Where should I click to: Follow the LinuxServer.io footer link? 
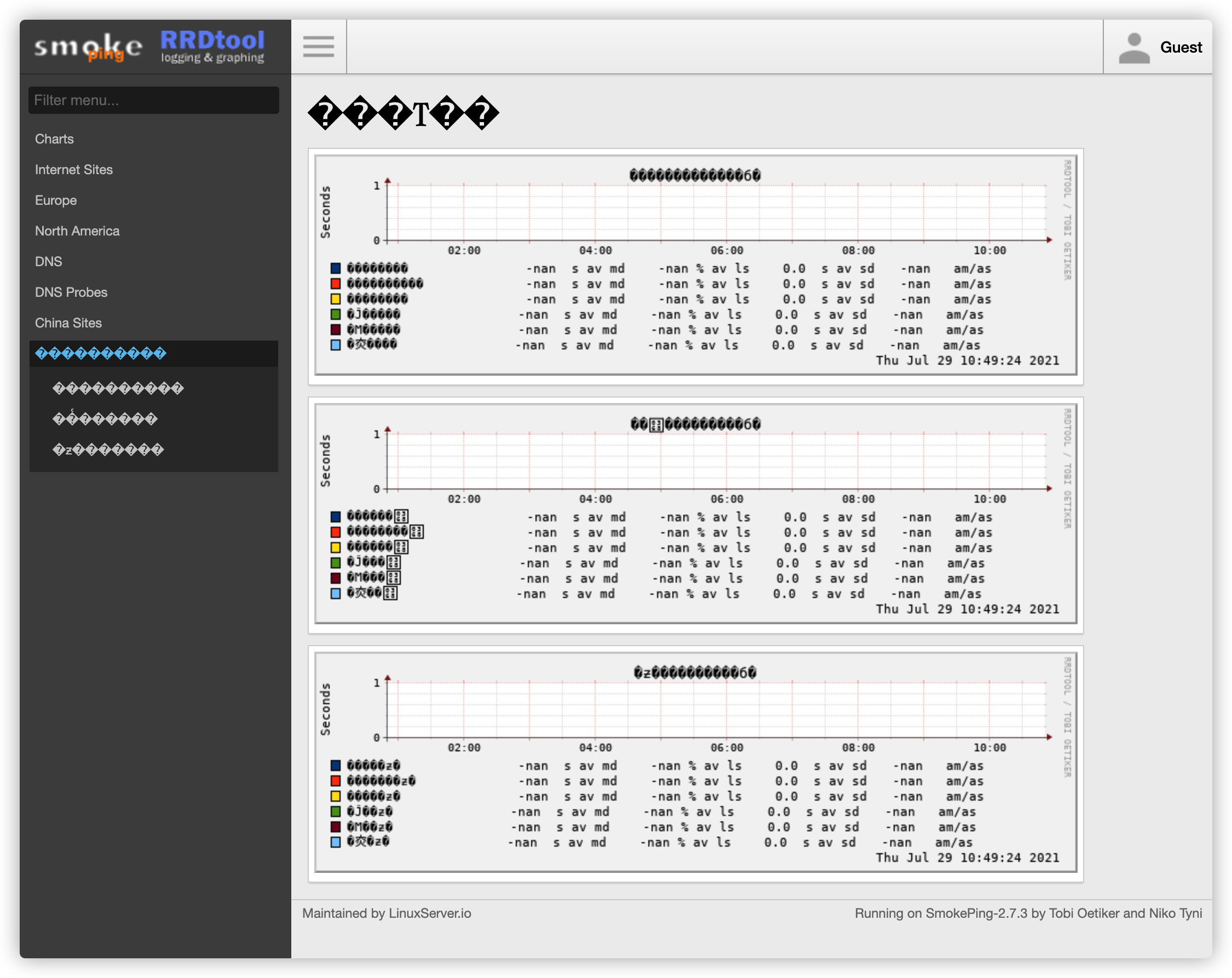click(430, 913)
